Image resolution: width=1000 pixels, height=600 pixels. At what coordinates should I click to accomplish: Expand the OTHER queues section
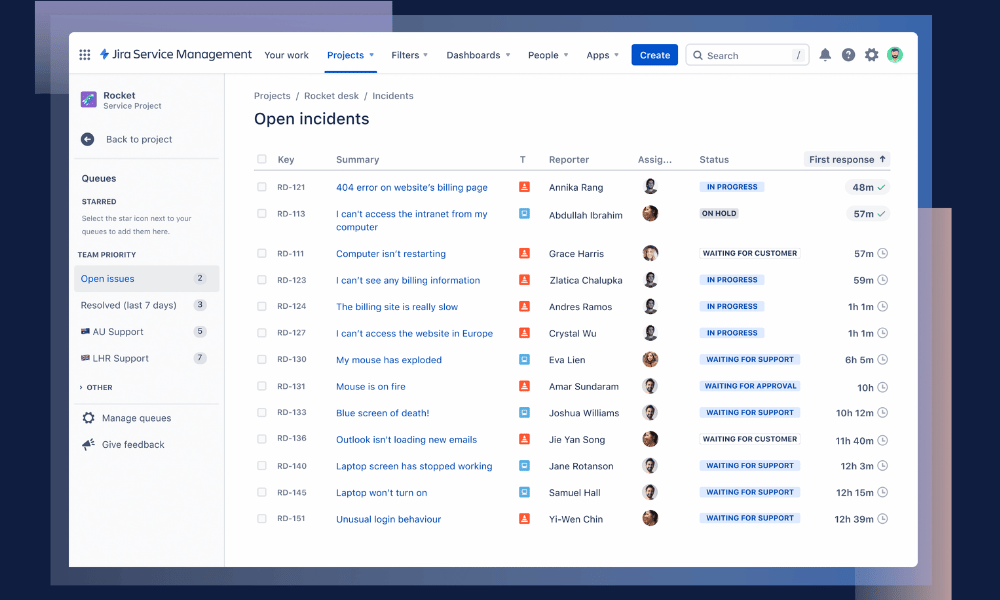96,387
